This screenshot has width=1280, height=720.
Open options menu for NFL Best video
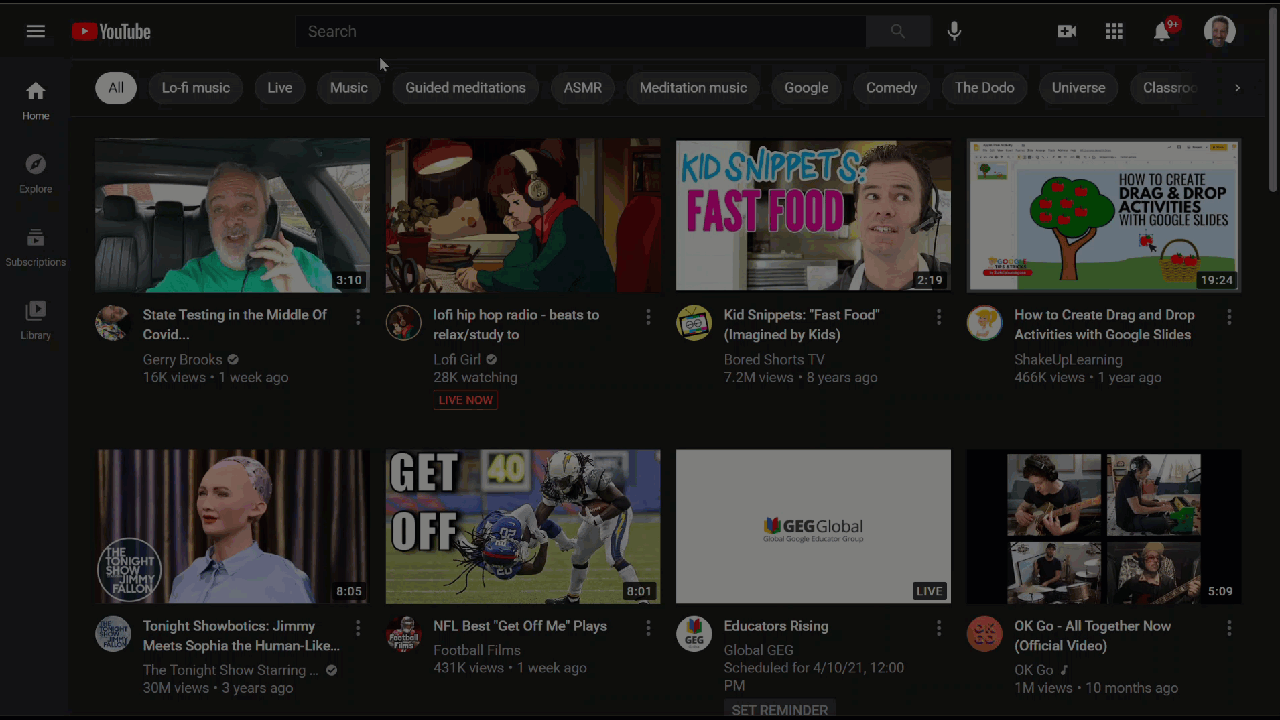648,628
